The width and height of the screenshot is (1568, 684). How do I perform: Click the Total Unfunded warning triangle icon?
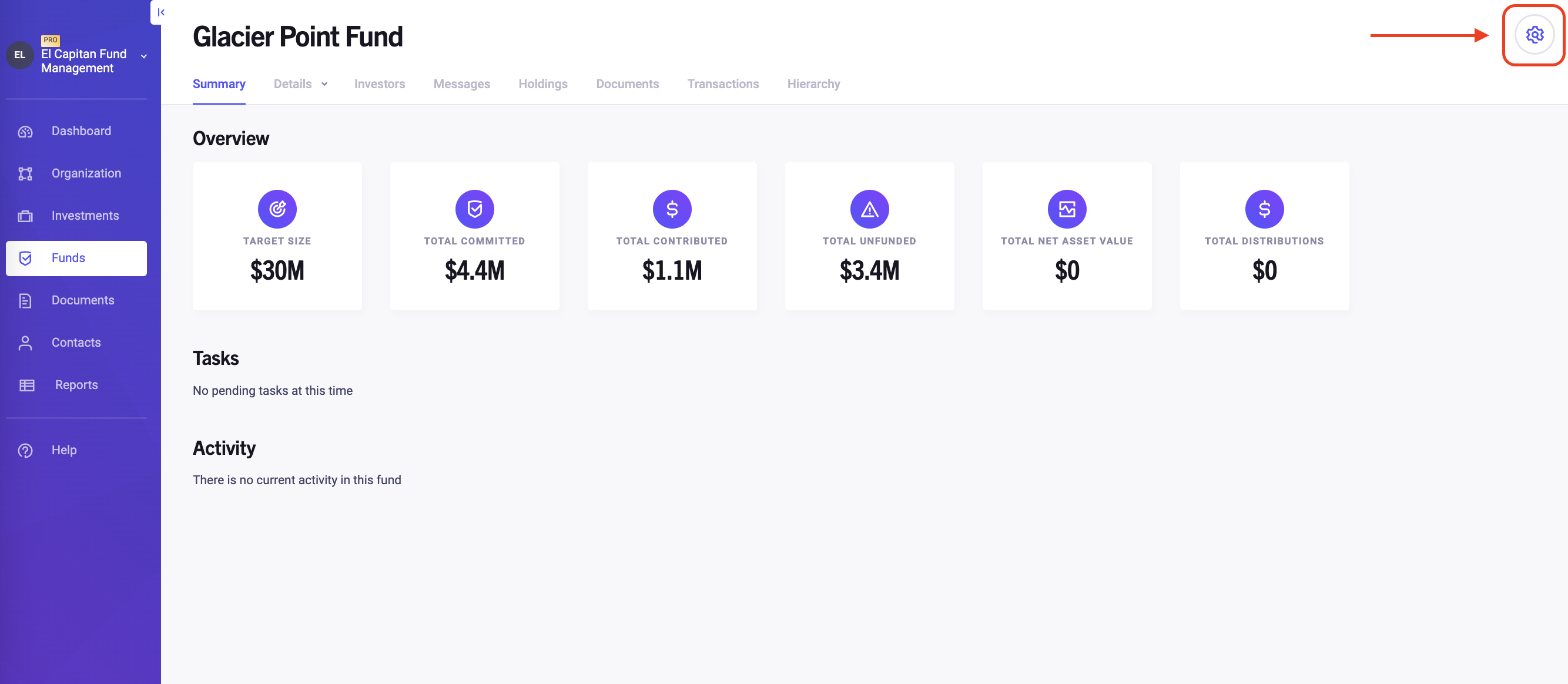tap(869, 209)
